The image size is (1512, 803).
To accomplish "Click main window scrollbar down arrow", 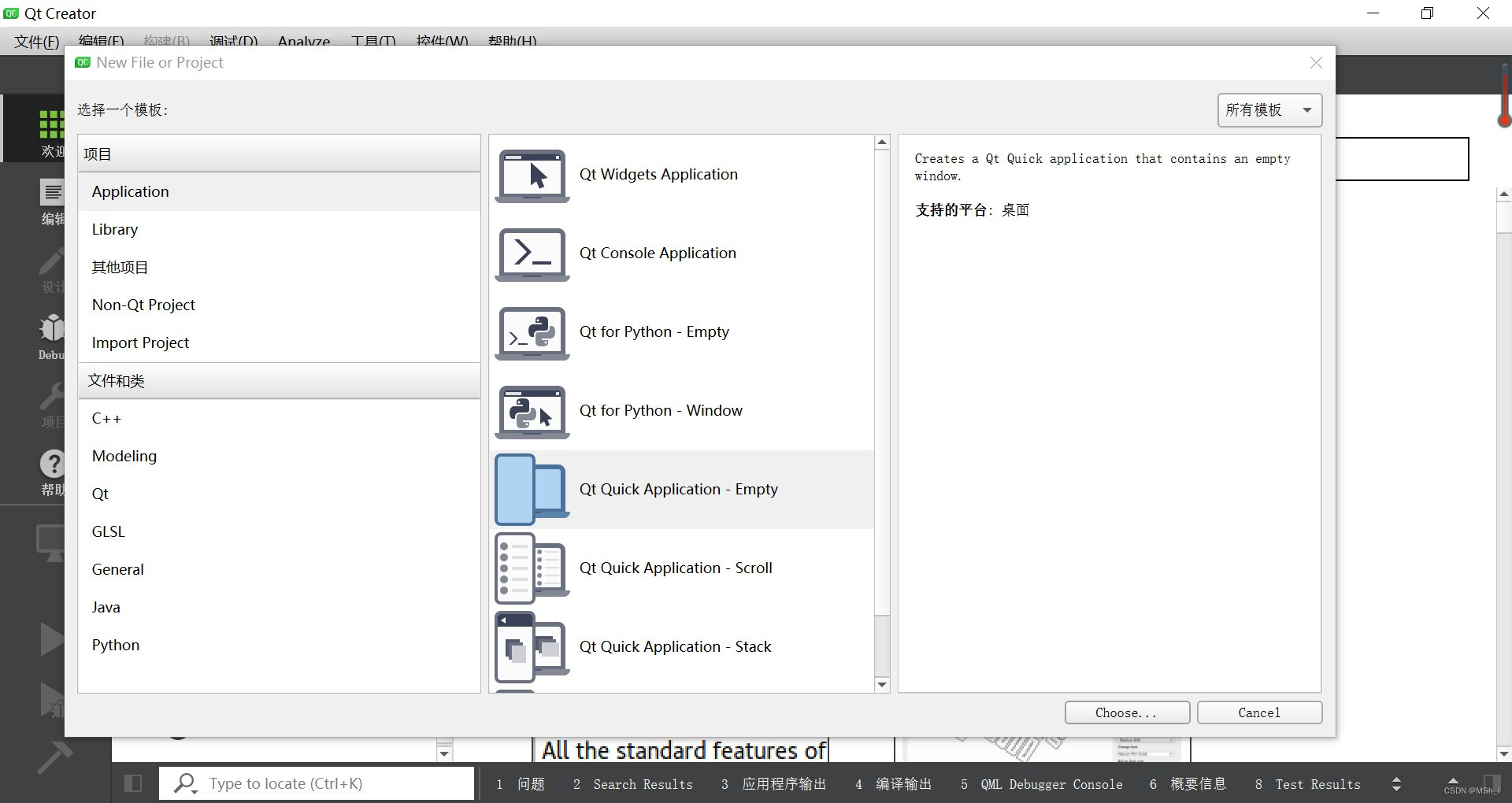I will pyautogui.click(x=1504, y=753).
